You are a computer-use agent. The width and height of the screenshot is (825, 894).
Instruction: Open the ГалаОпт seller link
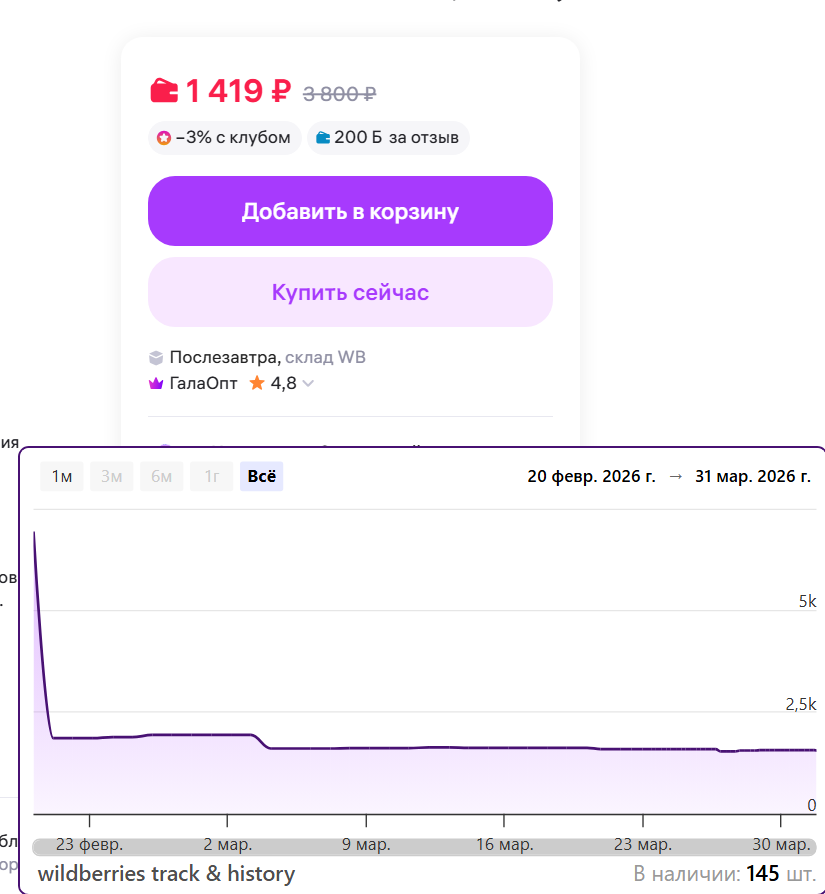click(204, 383)
